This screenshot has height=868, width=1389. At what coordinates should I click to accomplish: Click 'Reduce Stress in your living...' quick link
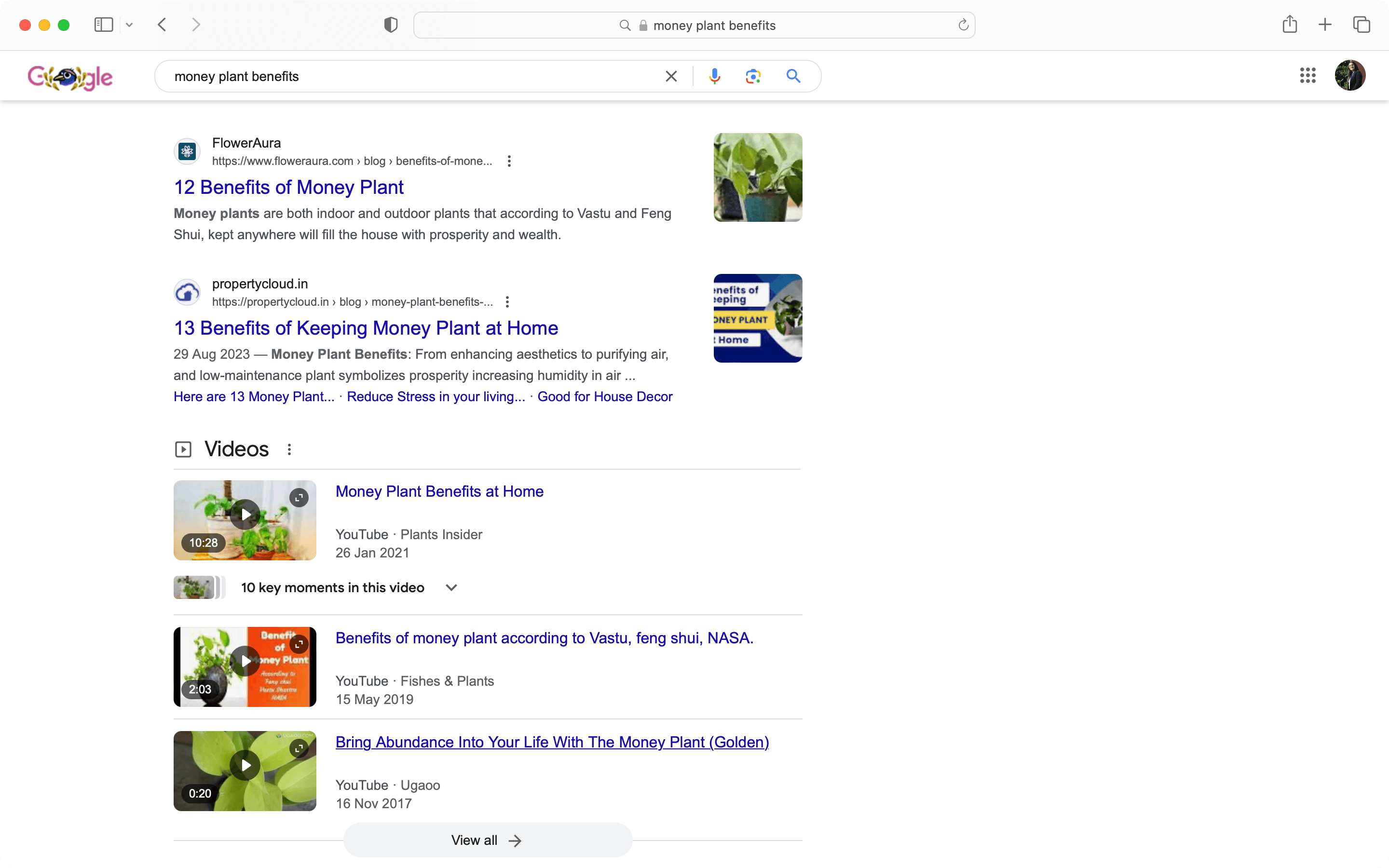click(x=435, y=396)
